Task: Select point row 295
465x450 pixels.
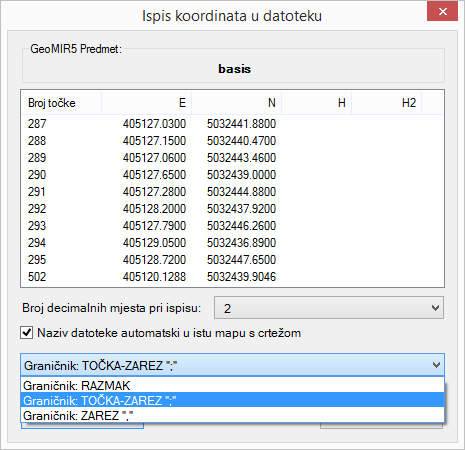Action: tap(232, 260)
